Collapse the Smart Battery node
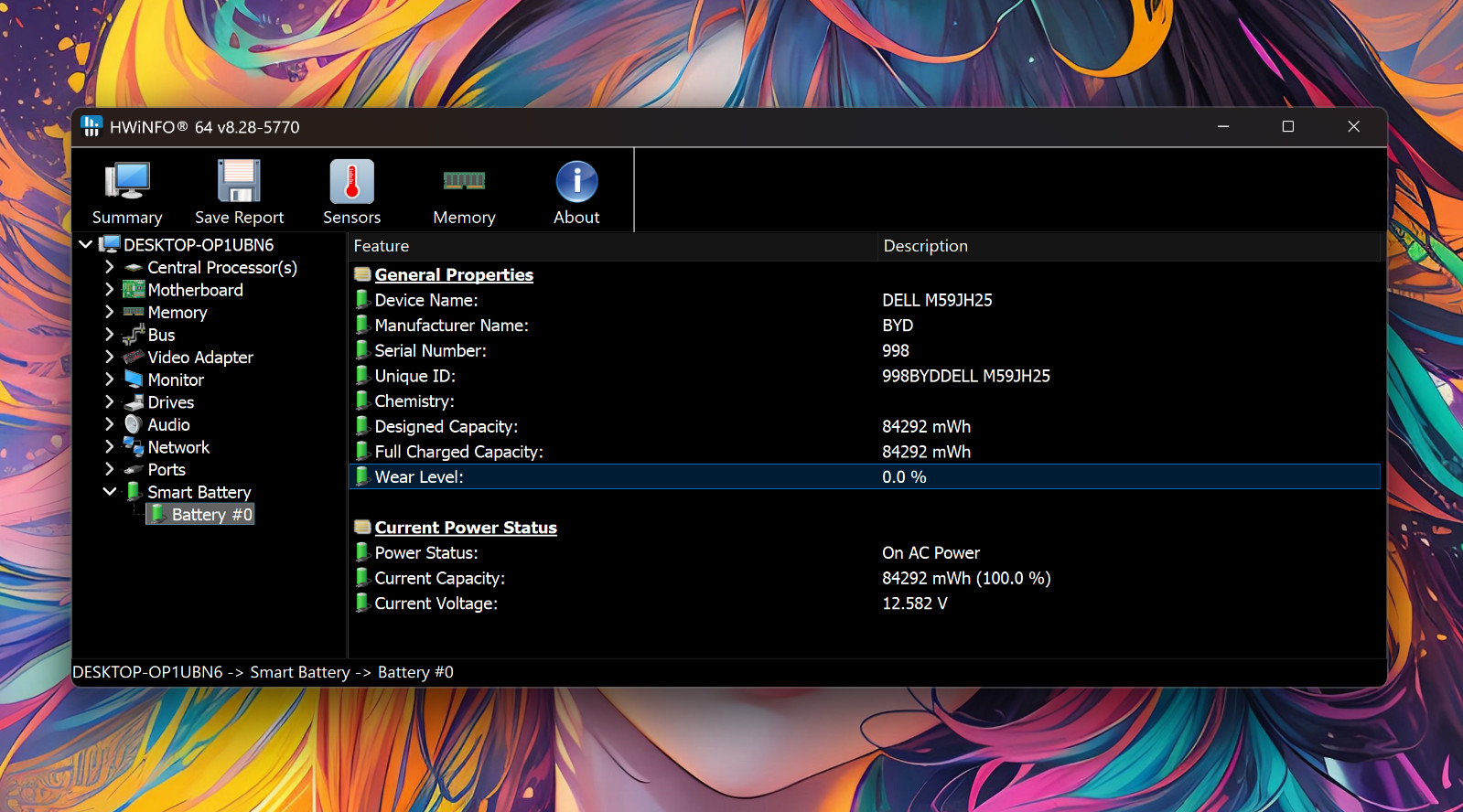Image resolution: width=1463 pixels, height=812 pixels. coord(109,492)
